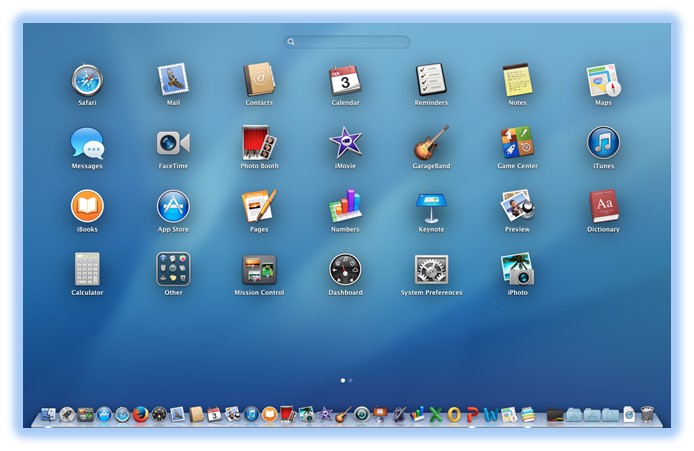Open Calendar from the Launchpad grid
Screen dimensions: 694x451
click(345, 80)
